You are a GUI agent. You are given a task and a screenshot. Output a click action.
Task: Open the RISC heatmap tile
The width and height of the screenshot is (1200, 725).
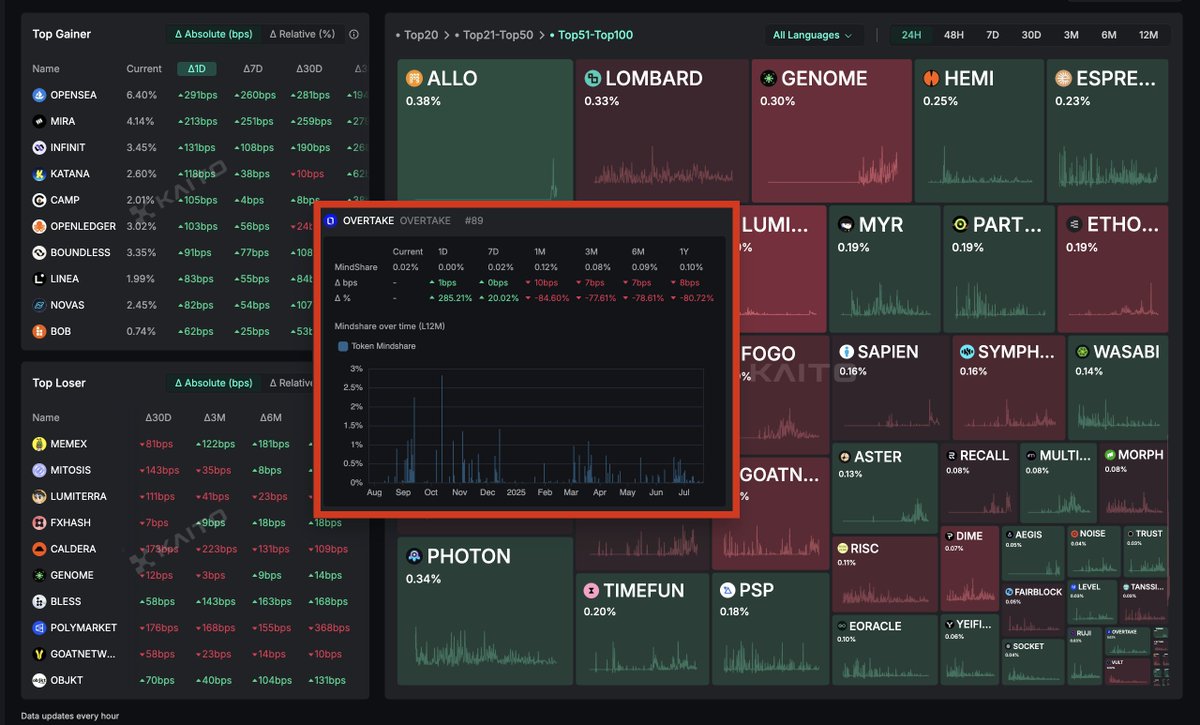pyautogui.click(x=885, y=574)
